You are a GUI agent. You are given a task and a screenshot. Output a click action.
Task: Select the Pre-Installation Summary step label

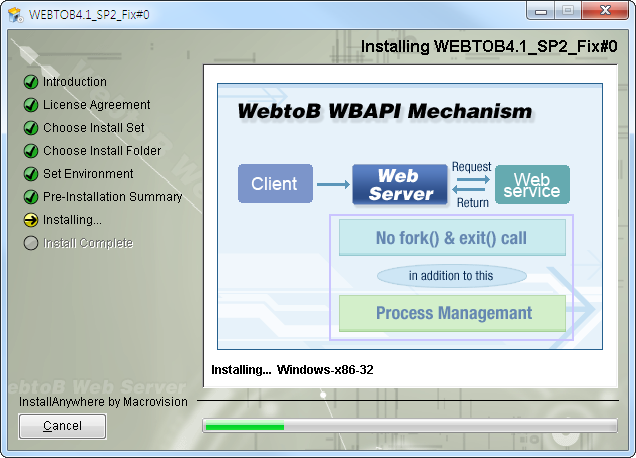coord(112,196)
